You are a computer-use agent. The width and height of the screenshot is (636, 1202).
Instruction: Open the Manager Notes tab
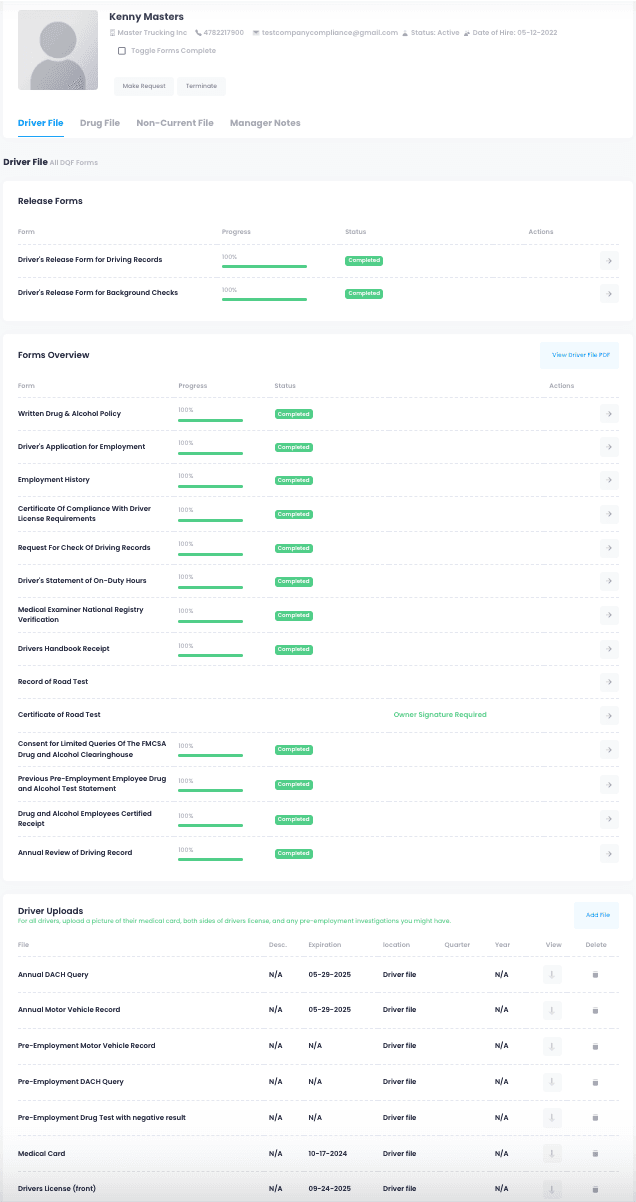pyautogui.click(x=265, y=123)
